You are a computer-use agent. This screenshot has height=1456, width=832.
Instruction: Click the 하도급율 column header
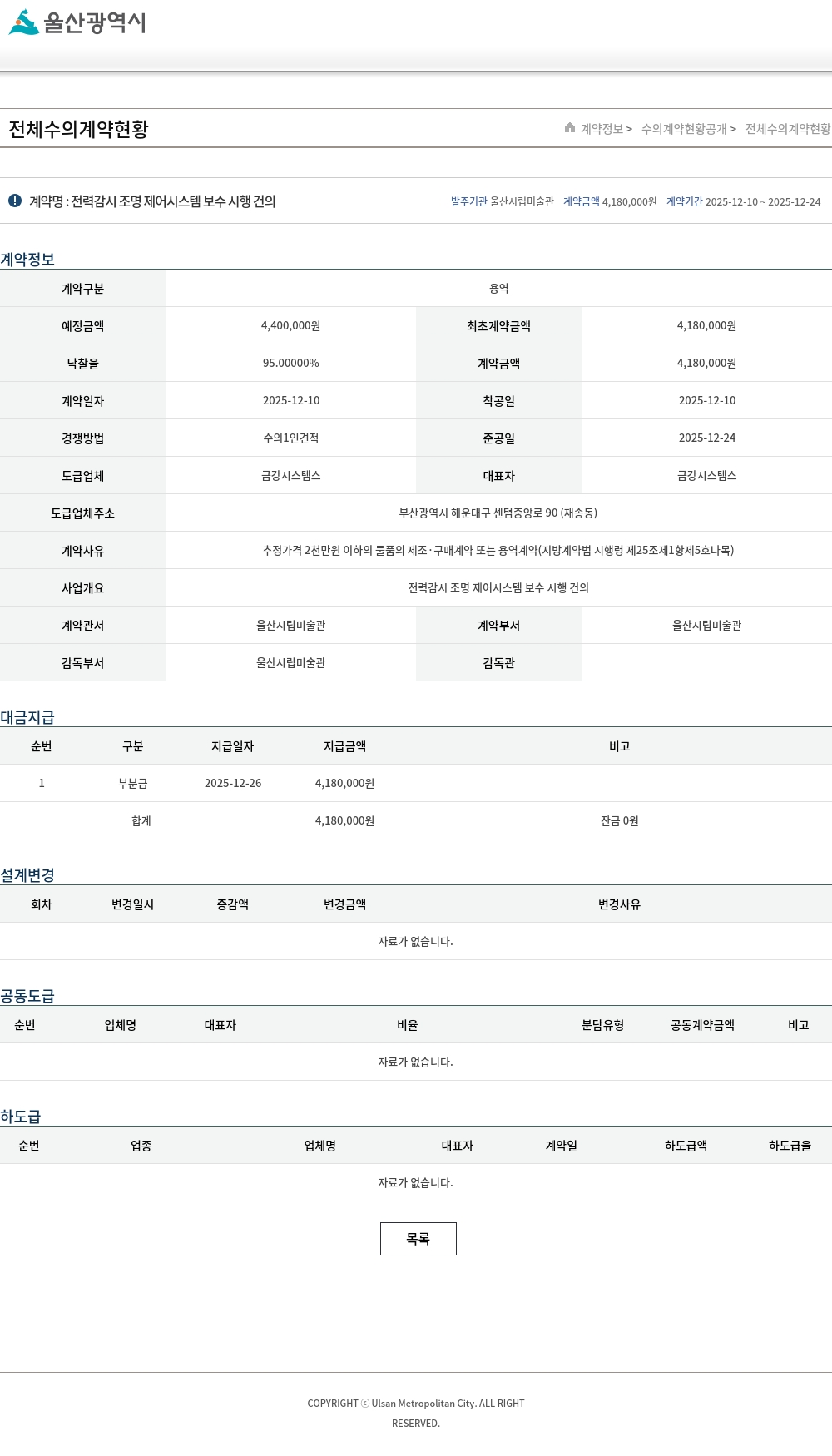pyautogui.click(x=790, y=1146)
